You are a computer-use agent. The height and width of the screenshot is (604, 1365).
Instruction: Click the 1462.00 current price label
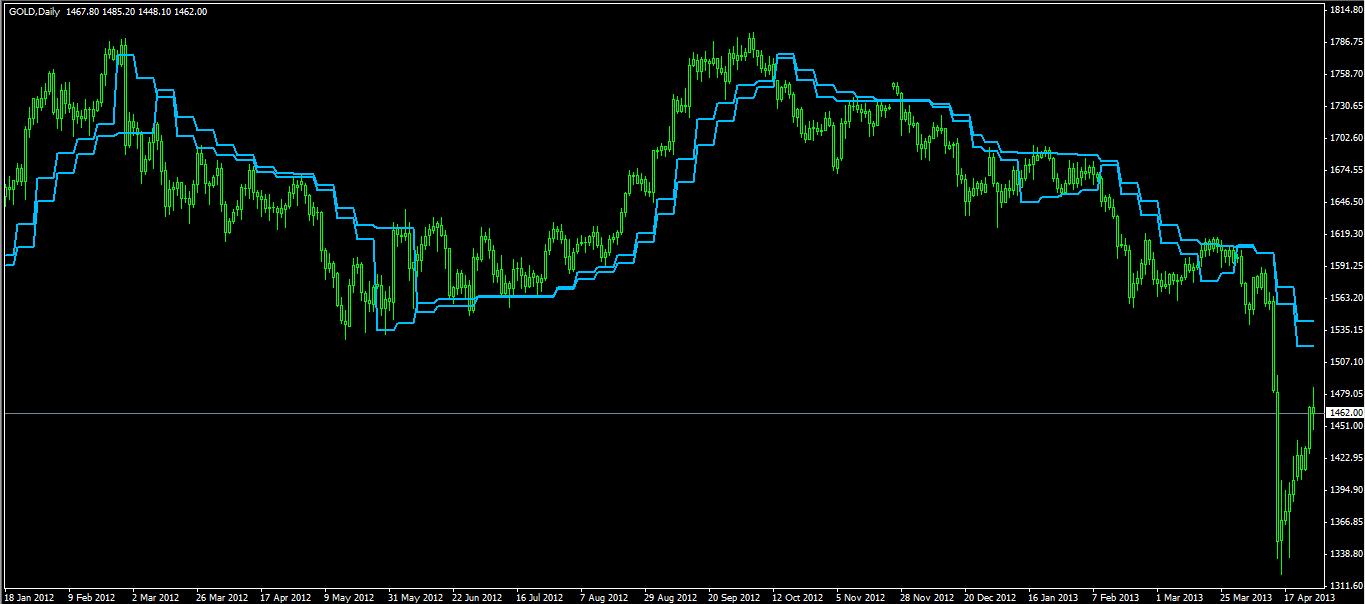(x=1343, y=412)
